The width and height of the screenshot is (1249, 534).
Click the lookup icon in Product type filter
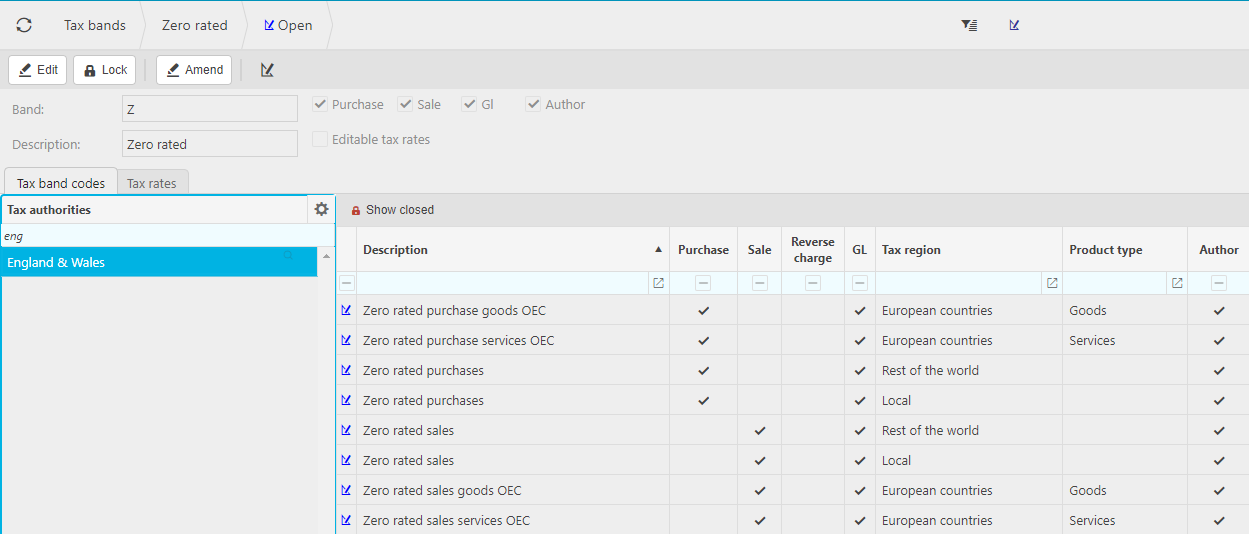click(1177, 283)
